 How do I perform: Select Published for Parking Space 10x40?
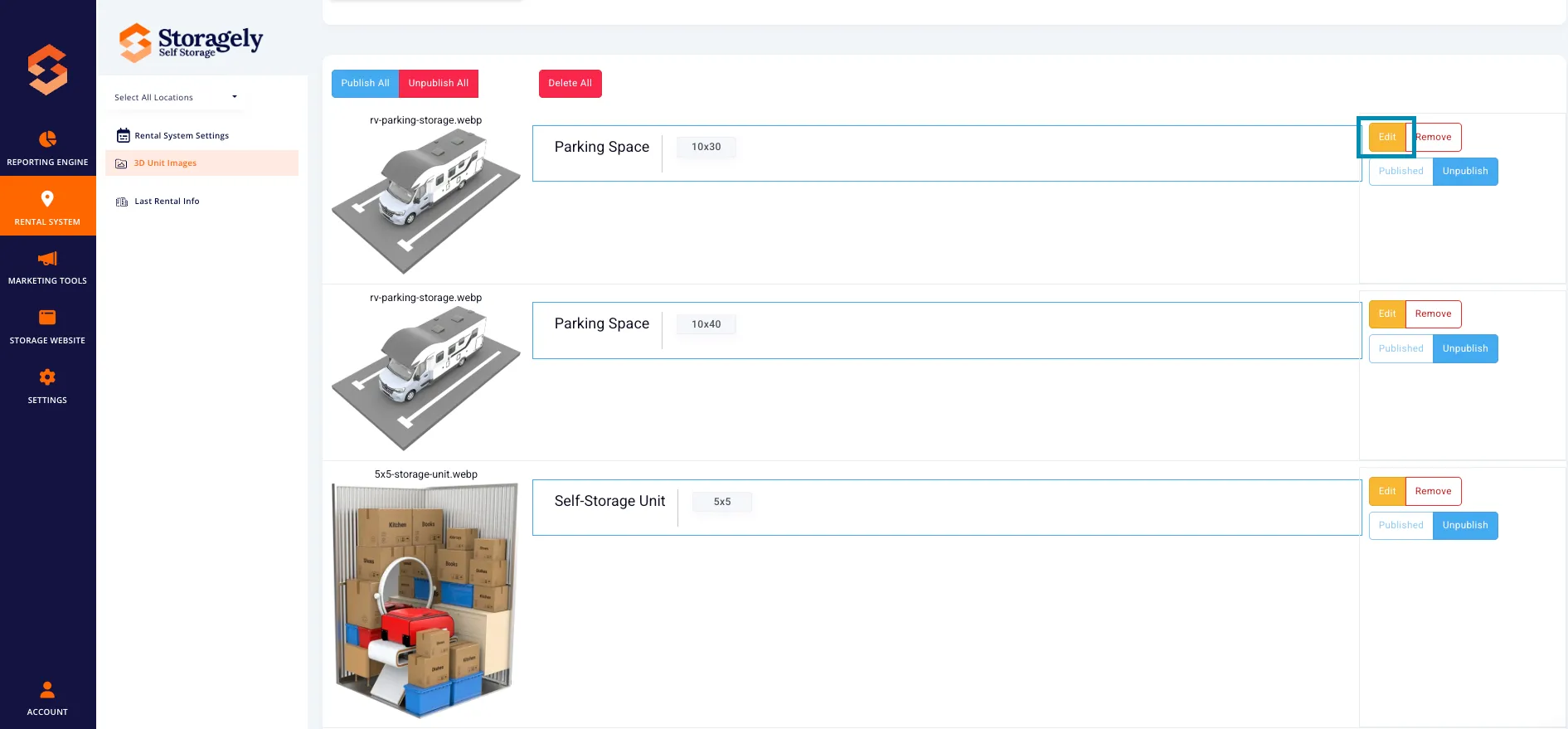tap(1401, 348)
